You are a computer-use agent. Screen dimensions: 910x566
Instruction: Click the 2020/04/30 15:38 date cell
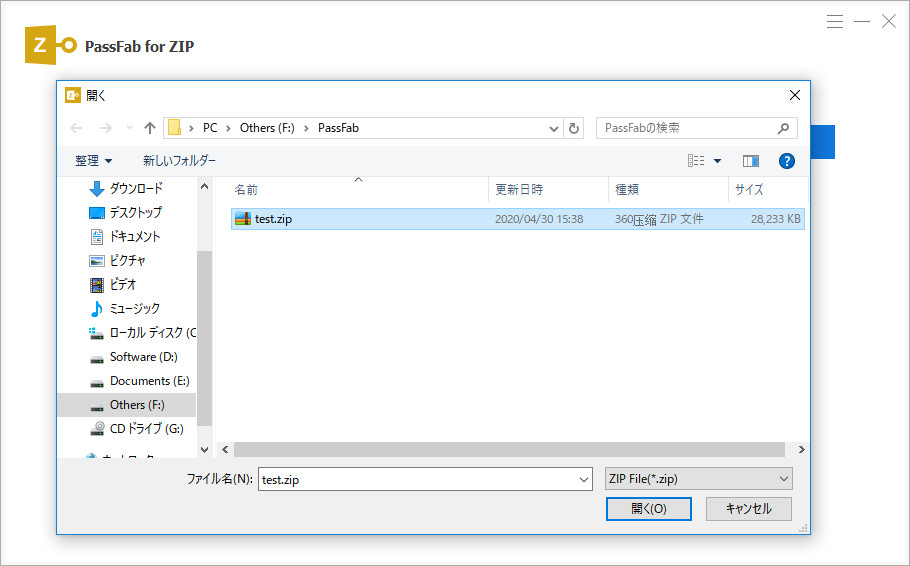point(539,219)
